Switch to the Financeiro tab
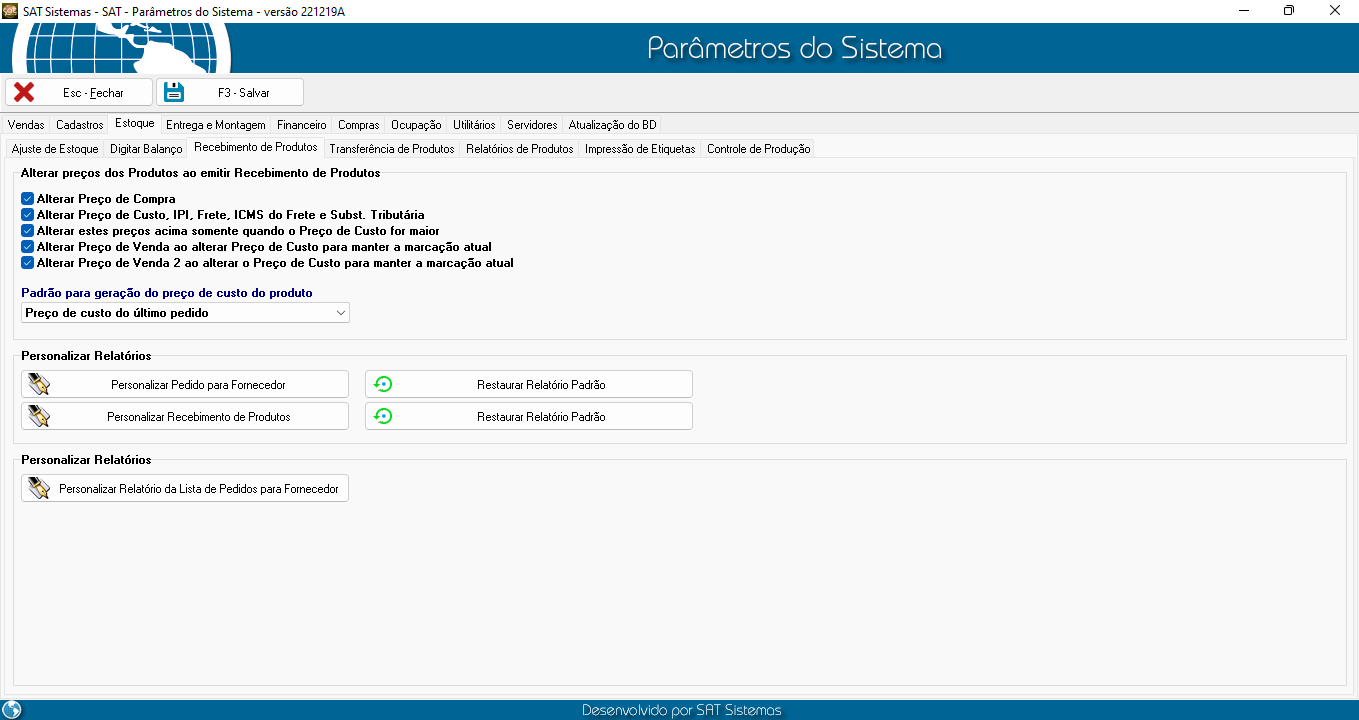Screen dimensions: 1359x720 [x=301, y=125]
